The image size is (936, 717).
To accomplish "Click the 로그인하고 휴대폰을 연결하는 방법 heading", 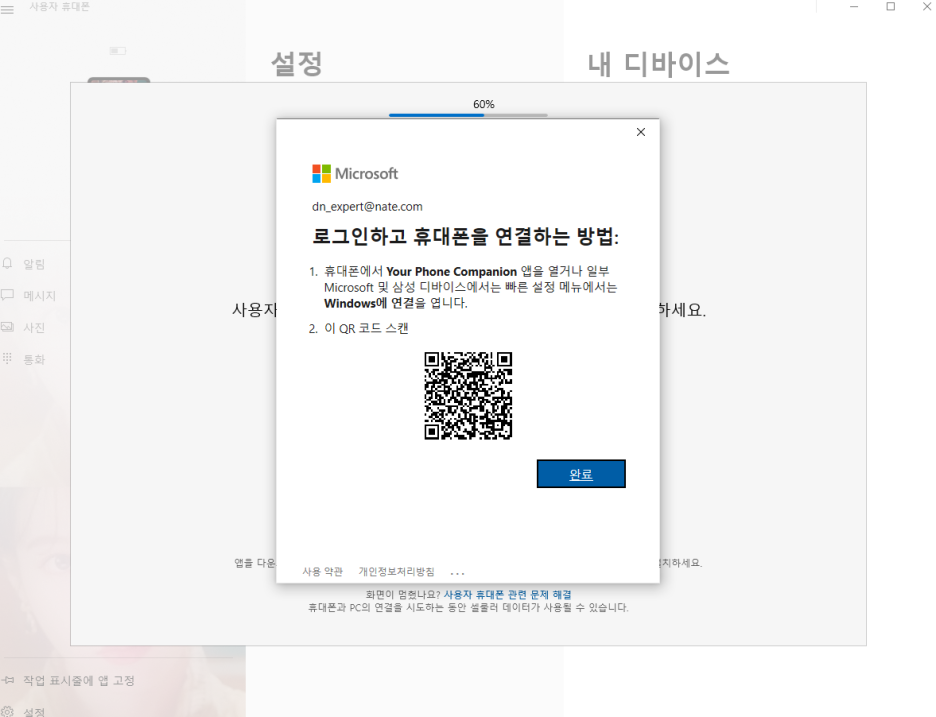I will click(466, 236).
